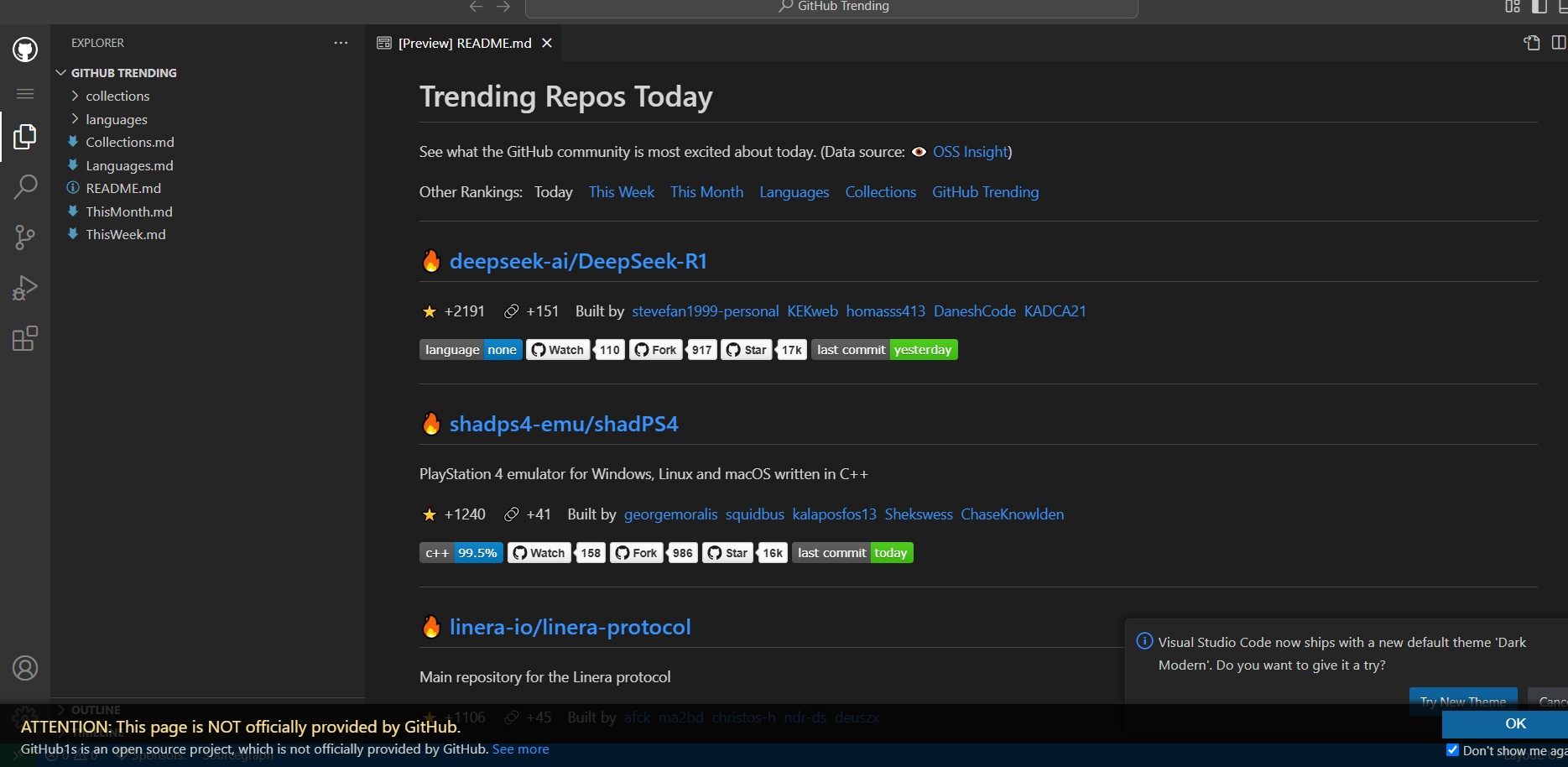Viewport: 1568px width, 767px height.
Task: Open ThisMonth.md file
Action: click(207, 211)
